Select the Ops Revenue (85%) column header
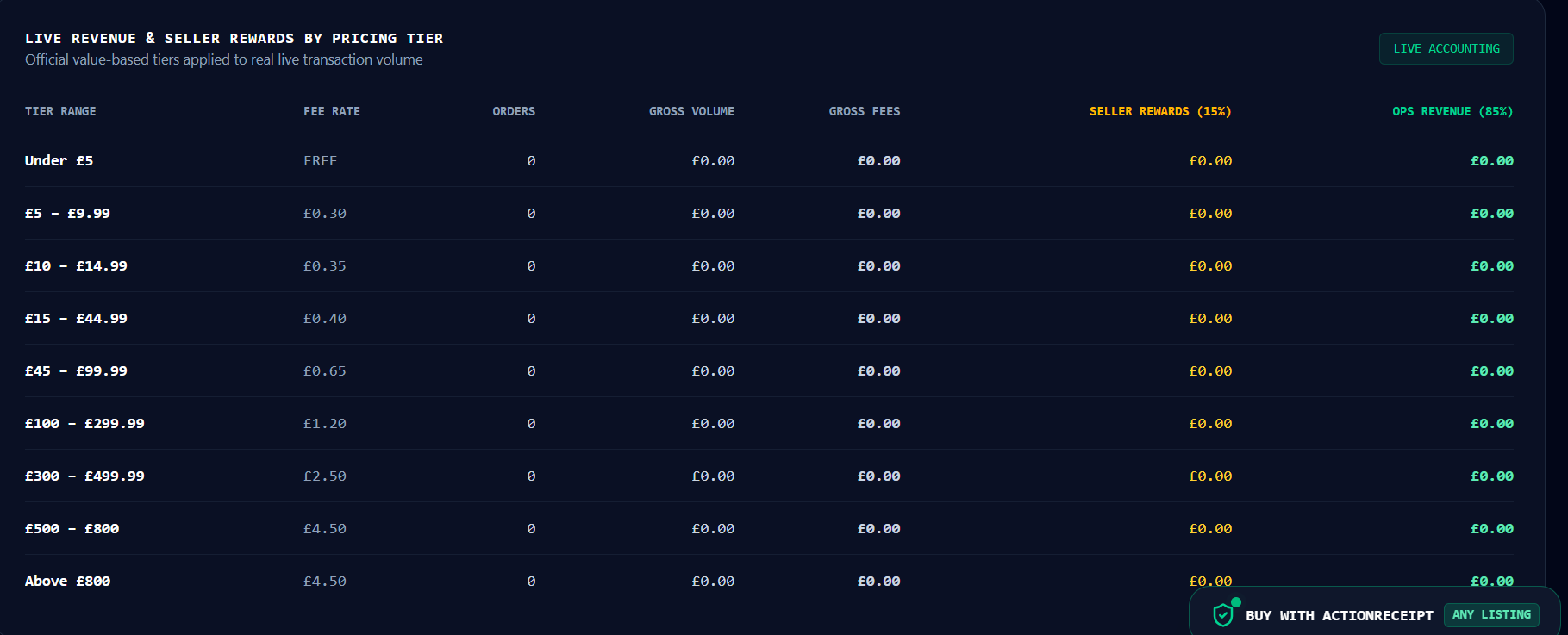This screenshot has width=1568, height=635. click(x=1452, y=111)
